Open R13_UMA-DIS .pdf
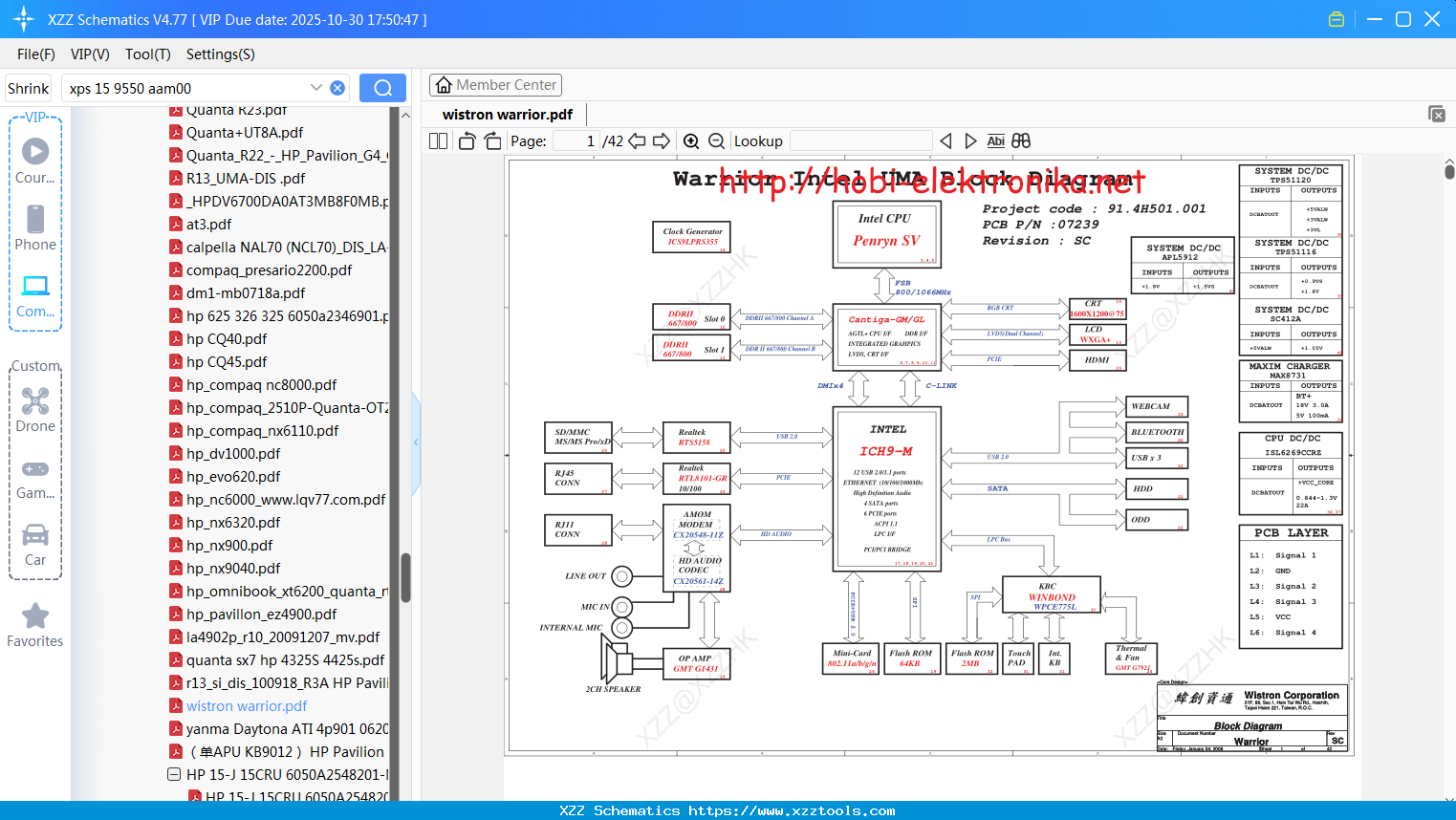The image size is (1456, 820). (x=246, y=179)
